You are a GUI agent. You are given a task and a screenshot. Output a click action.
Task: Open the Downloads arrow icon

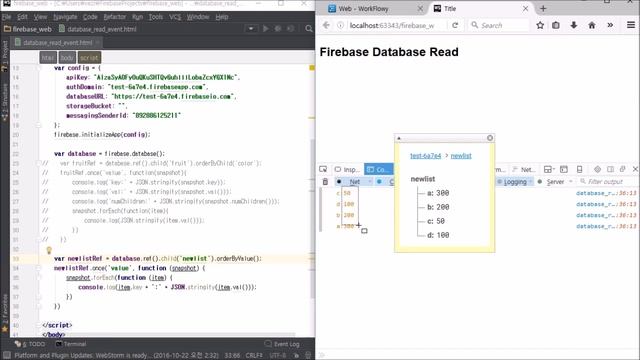point(573,25)
